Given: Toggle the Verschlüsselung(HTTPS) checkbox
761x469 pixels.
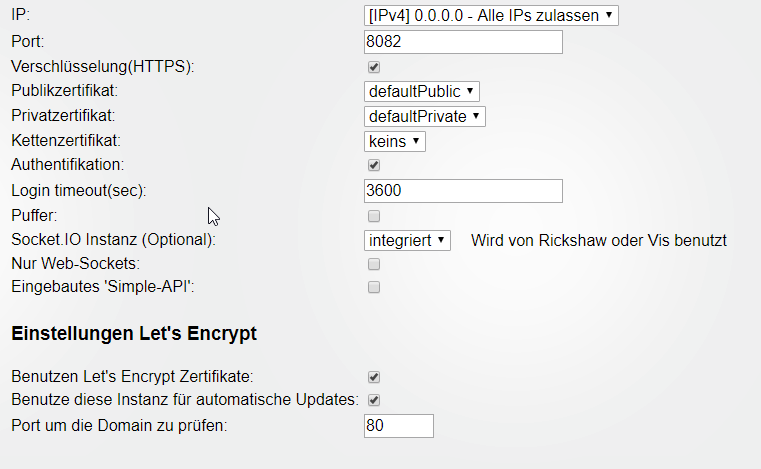Looking at the screenshot, I should tap(374, 67).
